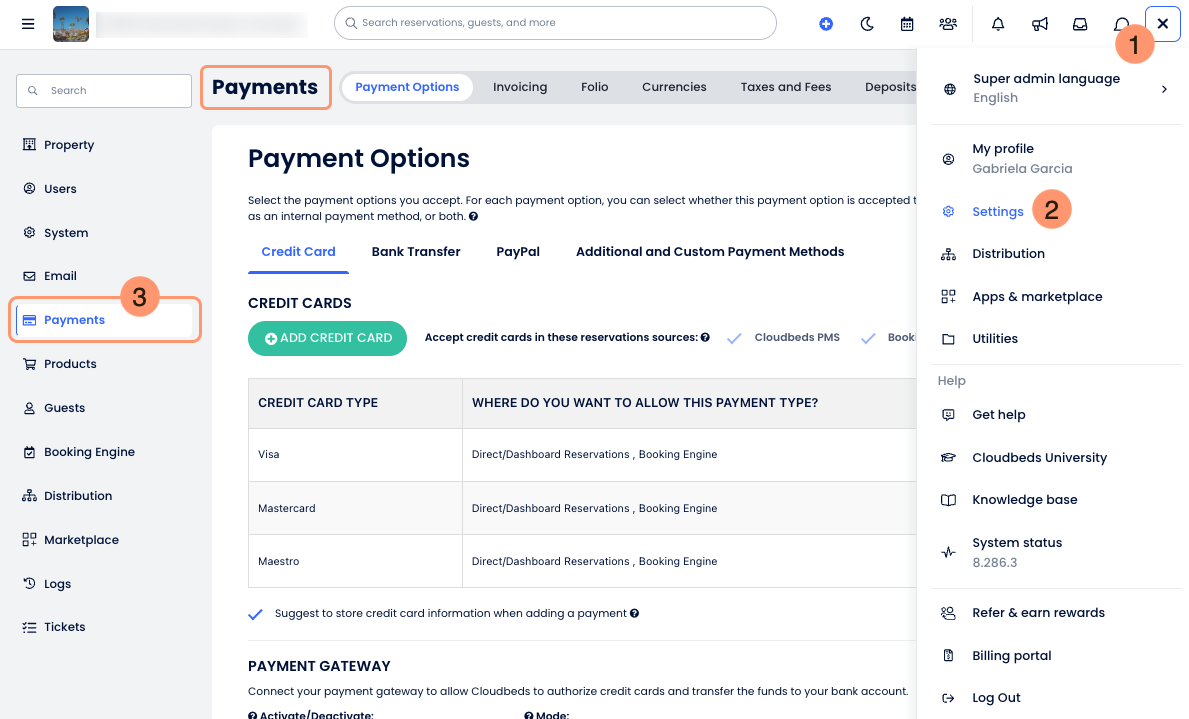This screenshot has height=719, width=1189.
Task: Toggle dark mode moon icon
Action: pyautogui.click(x=867, y=24)
